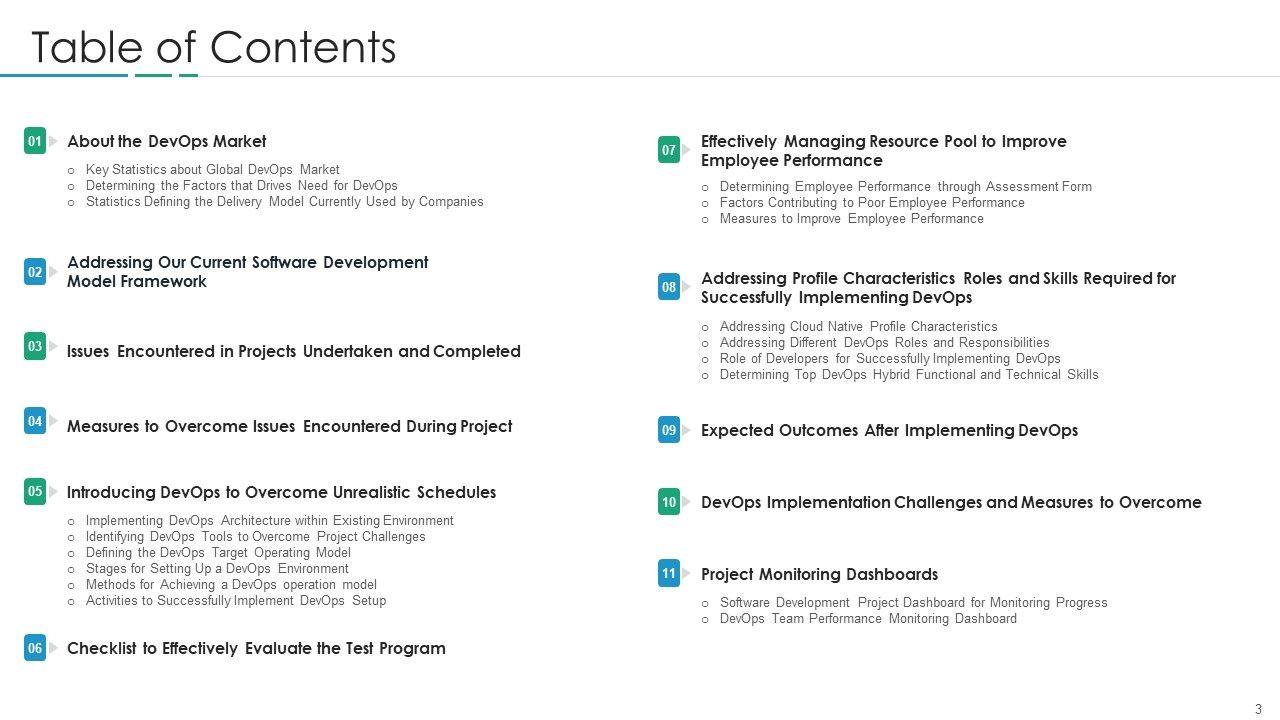Select the blue 04 section badge
Screen dimensions: 1280x720
pyautogui.click(x=35, y=421)
